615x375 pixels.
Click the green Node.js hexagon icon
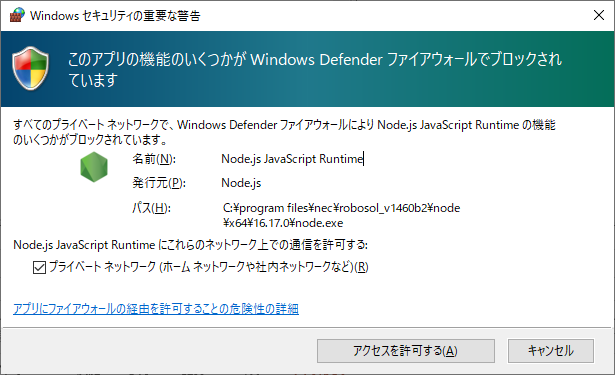[94, 167]
